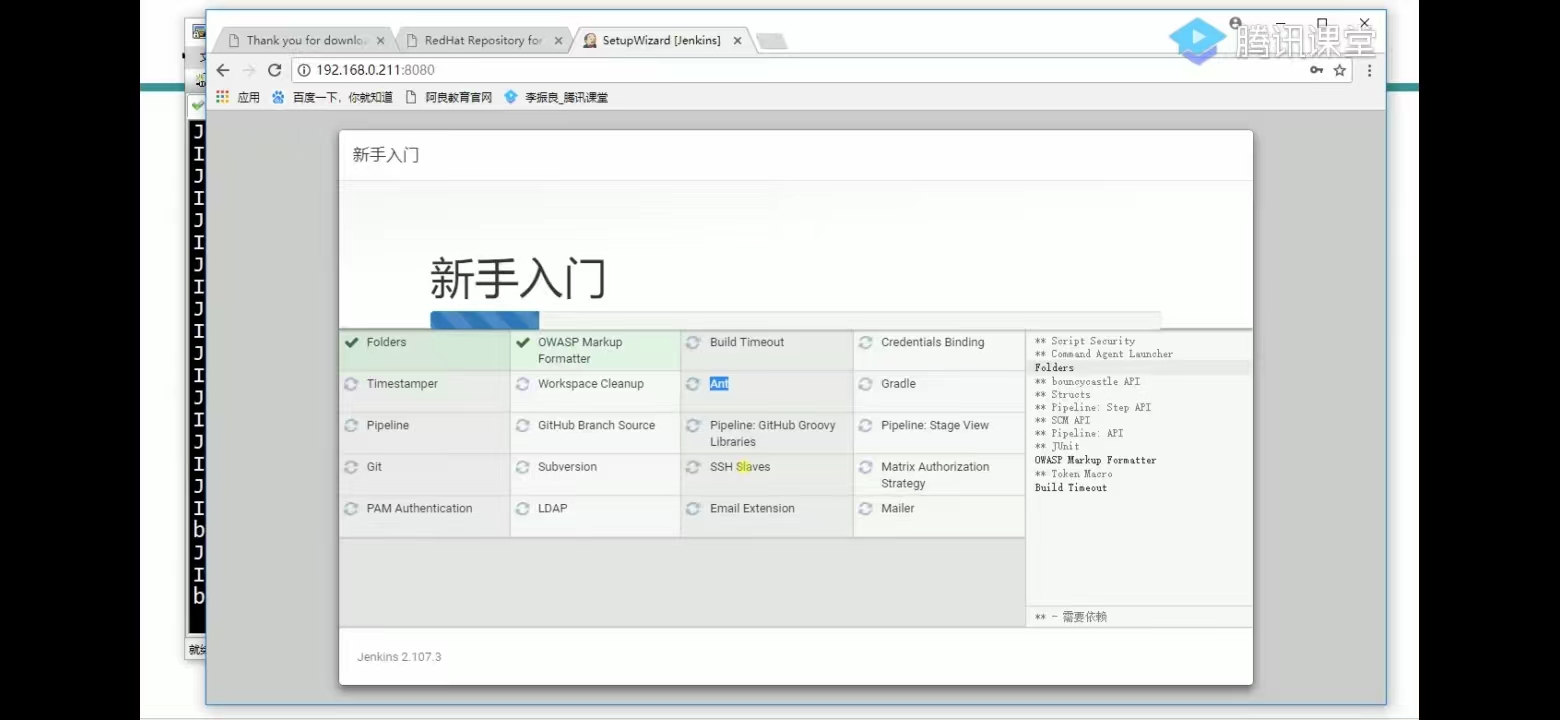Screen dimensions: 1560x720
Task: Click "** Command Agent Launcher" log entry
Action: [1104, 354]
